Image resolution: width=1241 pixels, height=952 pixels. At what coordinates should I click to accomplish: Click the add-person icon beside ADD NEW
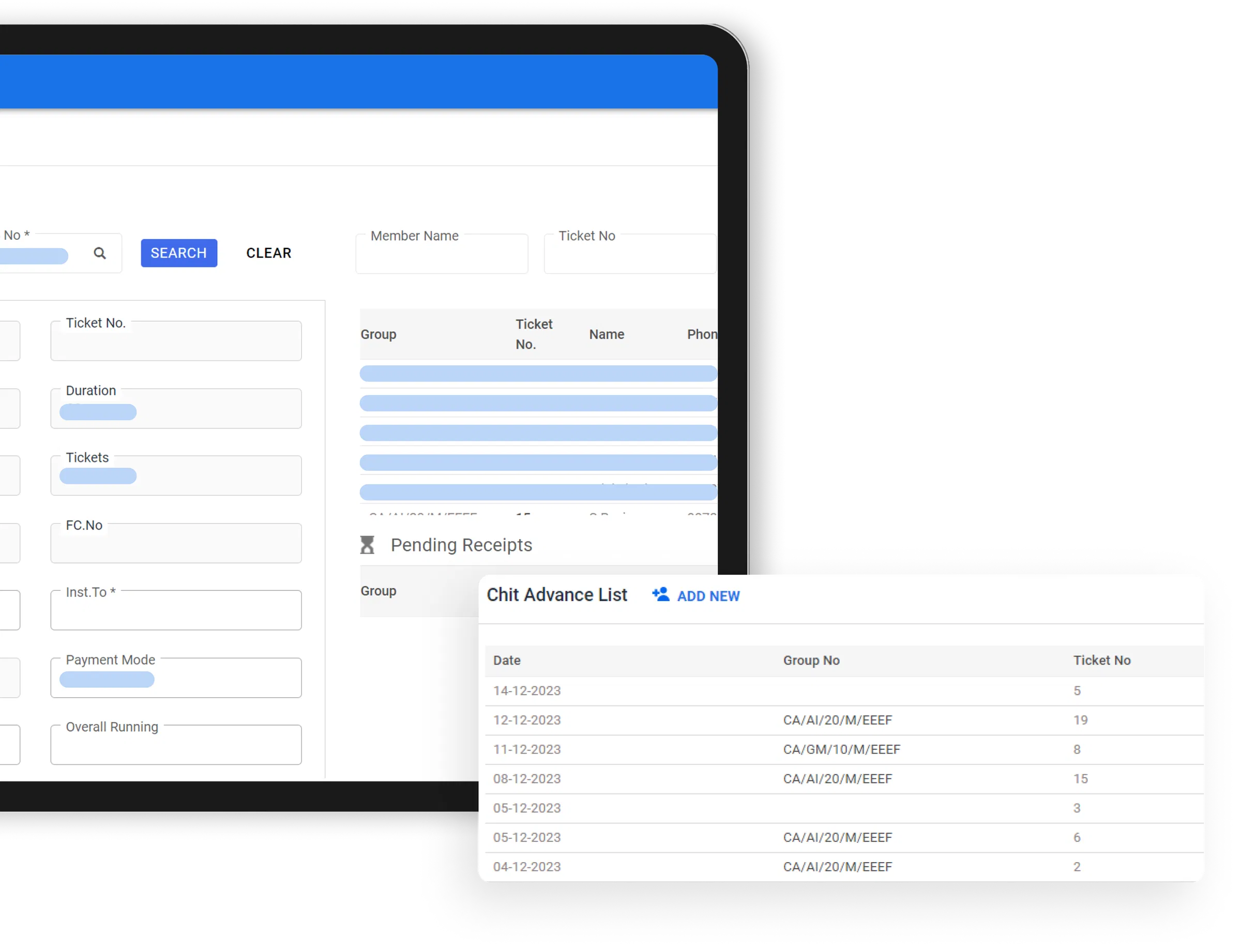660,594
